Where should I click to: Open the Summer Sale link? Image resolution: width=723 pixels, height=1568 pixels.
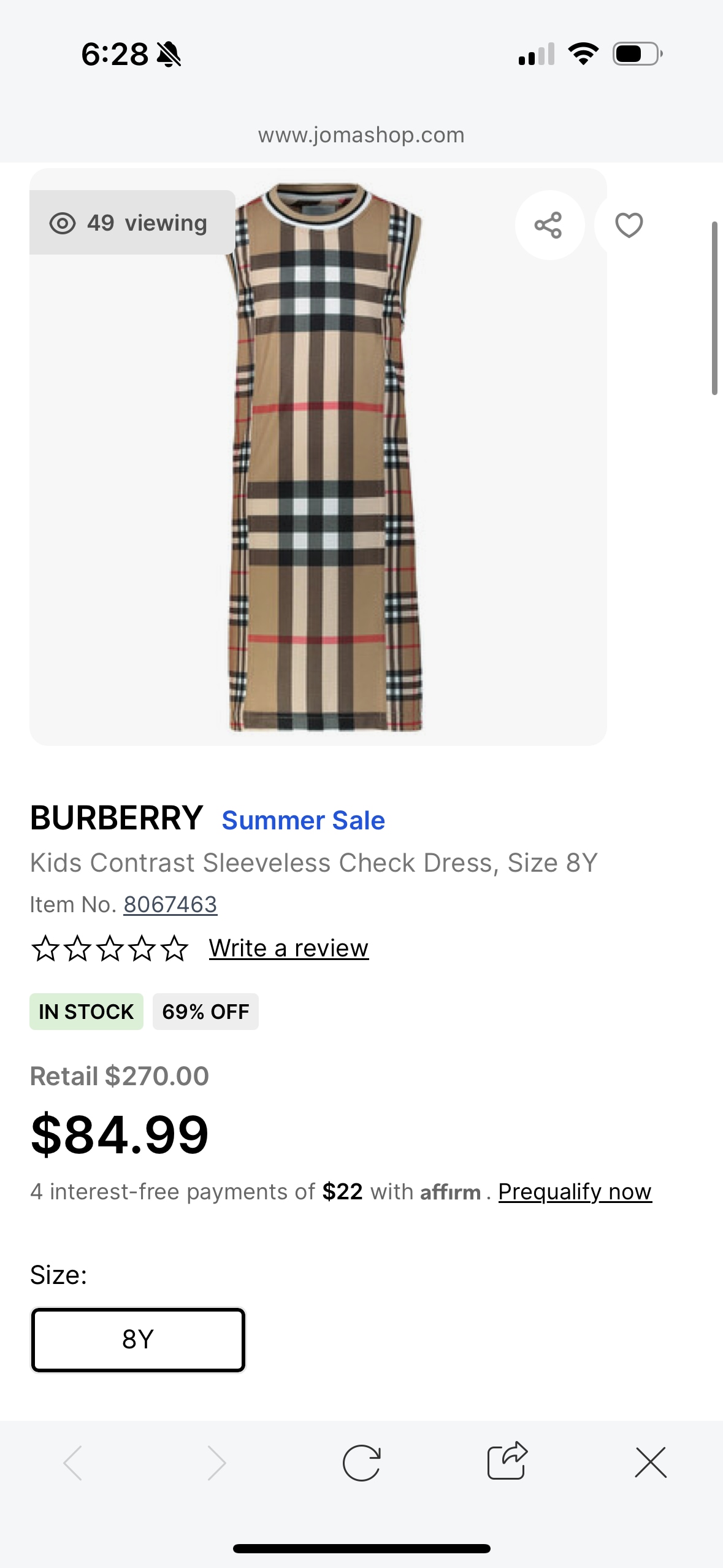[304, 820]
